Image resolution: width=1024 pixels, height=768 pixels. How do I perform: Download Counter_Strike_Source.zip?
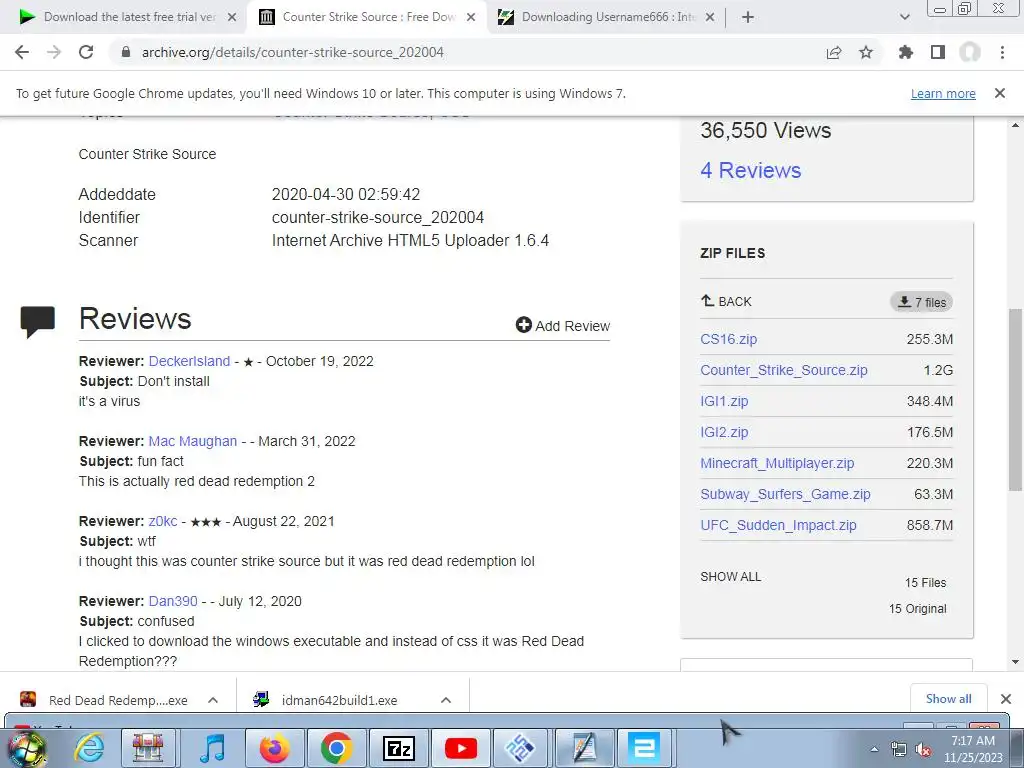[784, 370]
